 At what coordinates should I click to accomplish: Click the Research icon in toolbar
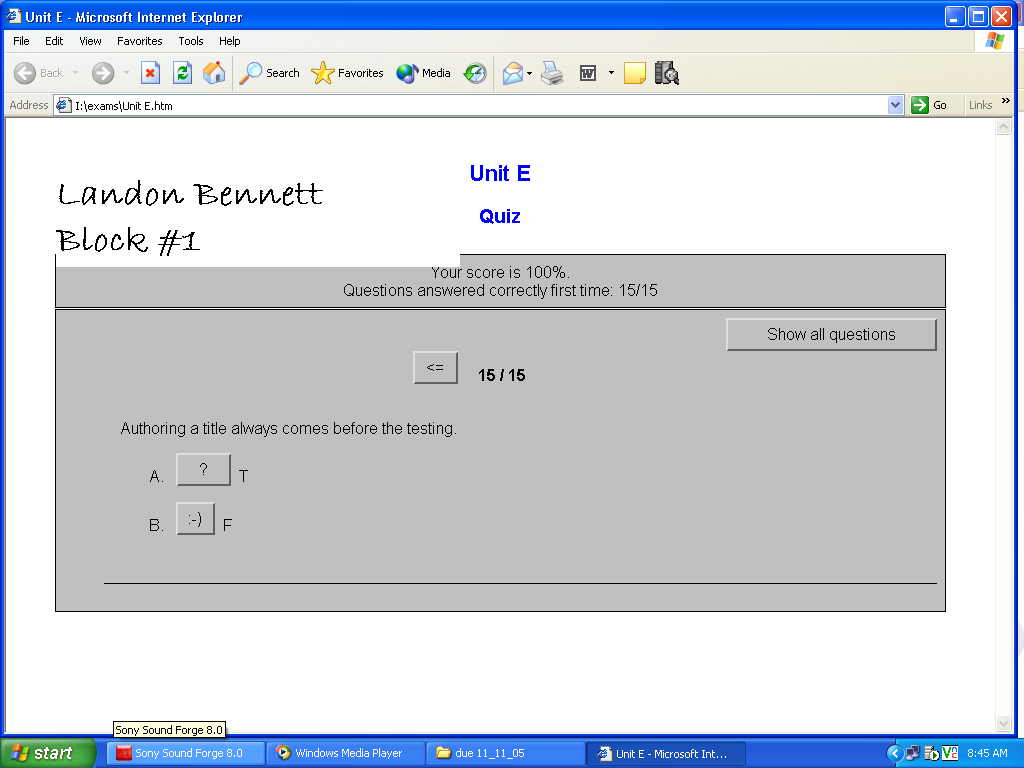pos(667,73)
